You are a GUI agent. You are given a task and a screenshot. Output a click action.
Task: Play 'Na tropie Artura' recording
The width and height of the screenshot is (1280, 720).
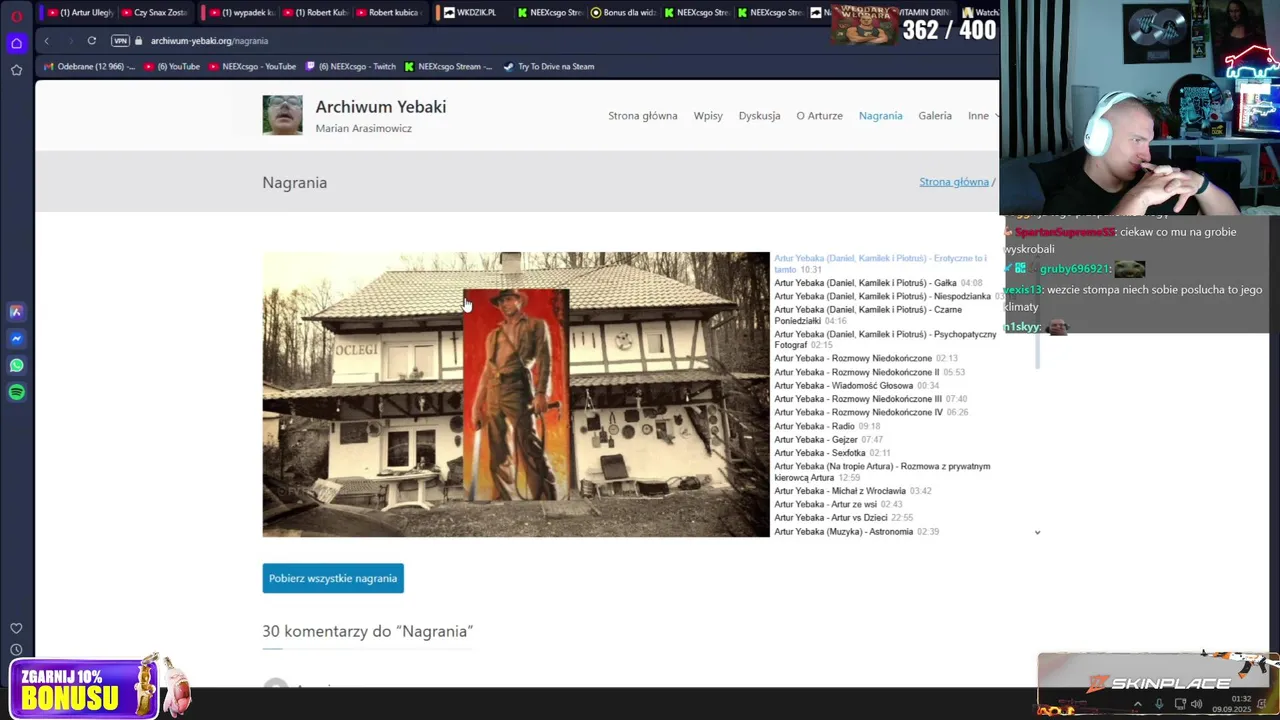[885, 472]
